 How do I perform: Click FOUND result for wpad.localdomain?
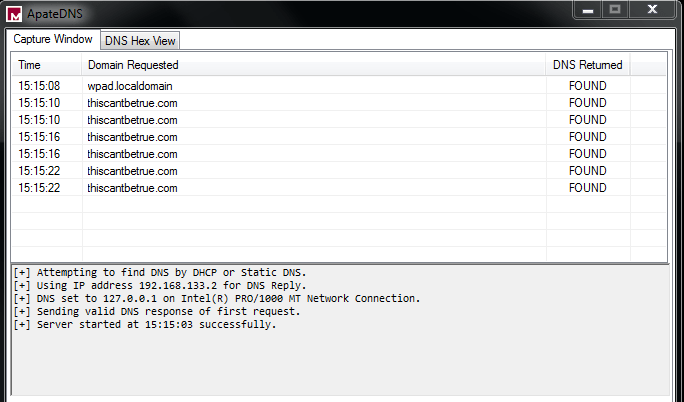587,86
